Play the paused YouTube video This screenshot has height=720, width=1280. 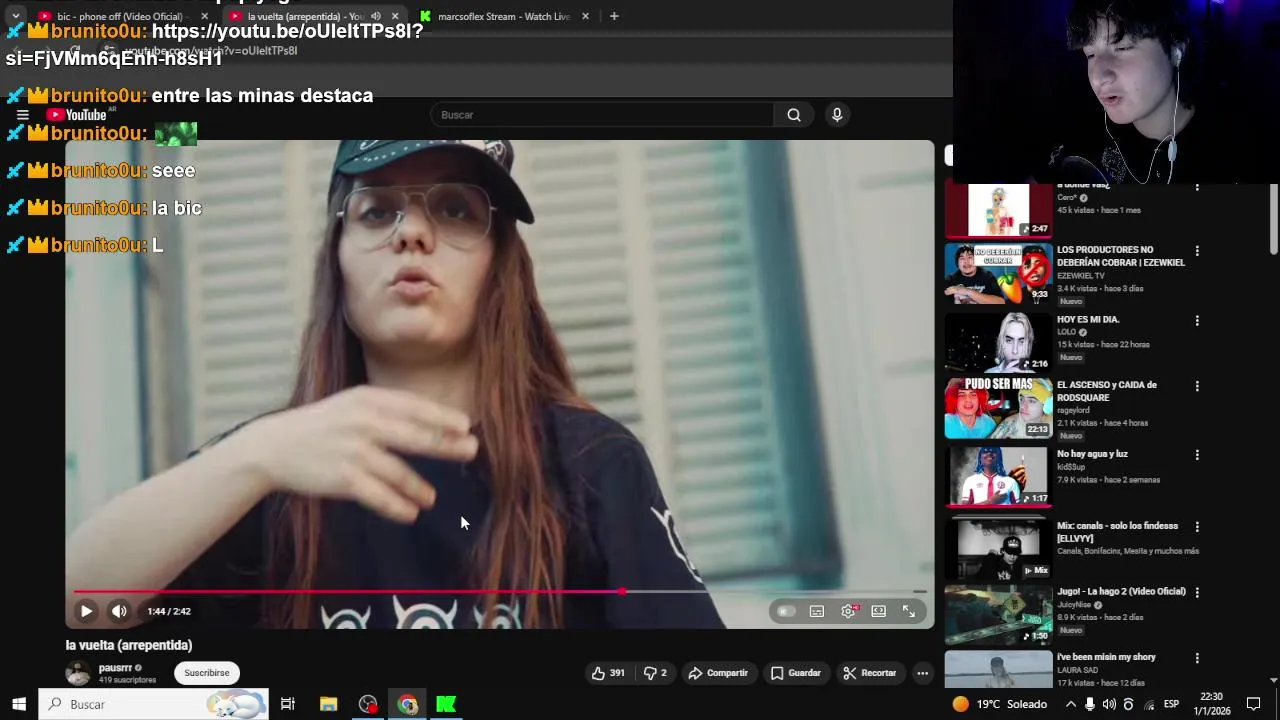click(x=86, y=611)
